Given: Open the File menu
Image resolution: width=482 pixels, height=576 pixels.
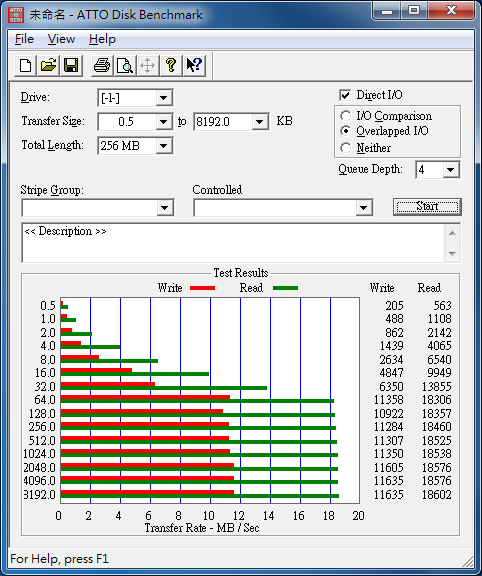Looking at the screenshot, I should pyautogui.click(x=24, y=39).
